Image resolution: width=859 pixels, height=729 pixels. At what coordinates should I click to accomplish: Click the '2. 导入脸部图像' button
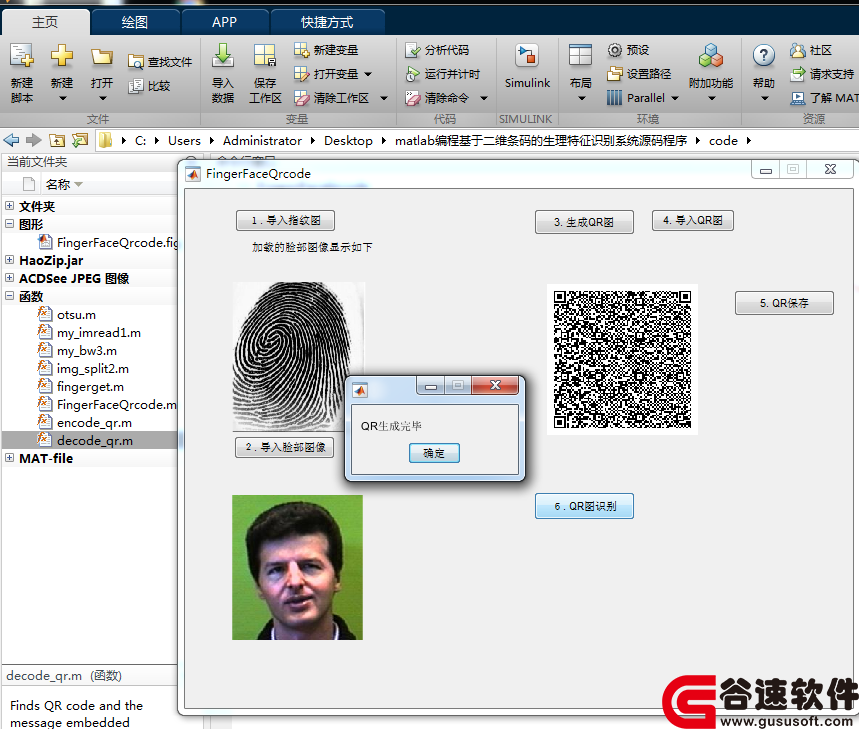click(x=285, y=447)
